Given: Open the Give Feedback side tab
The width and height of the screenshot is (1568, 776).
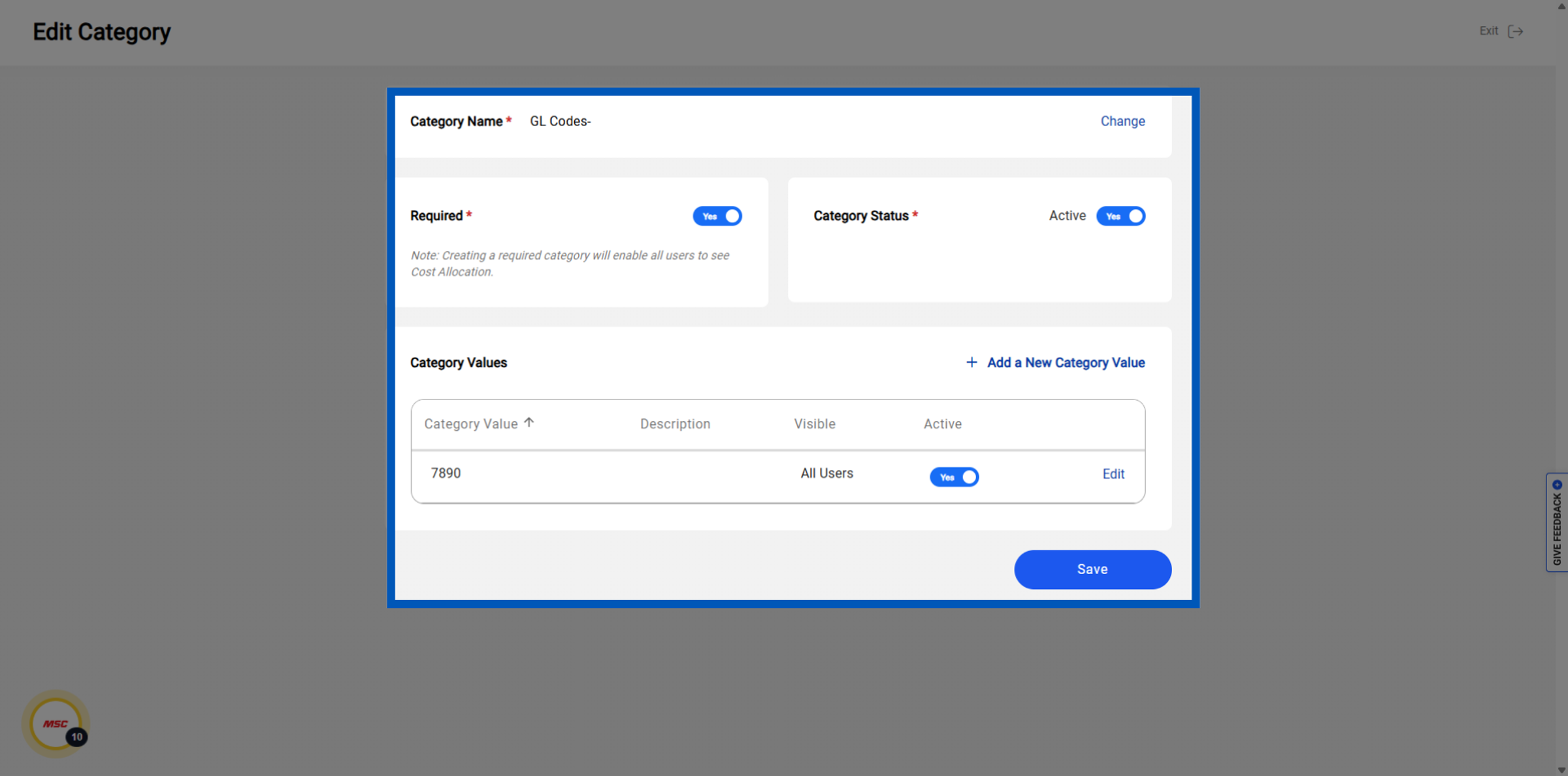Looking at the screenshot, I should (x=1557, y=522).
